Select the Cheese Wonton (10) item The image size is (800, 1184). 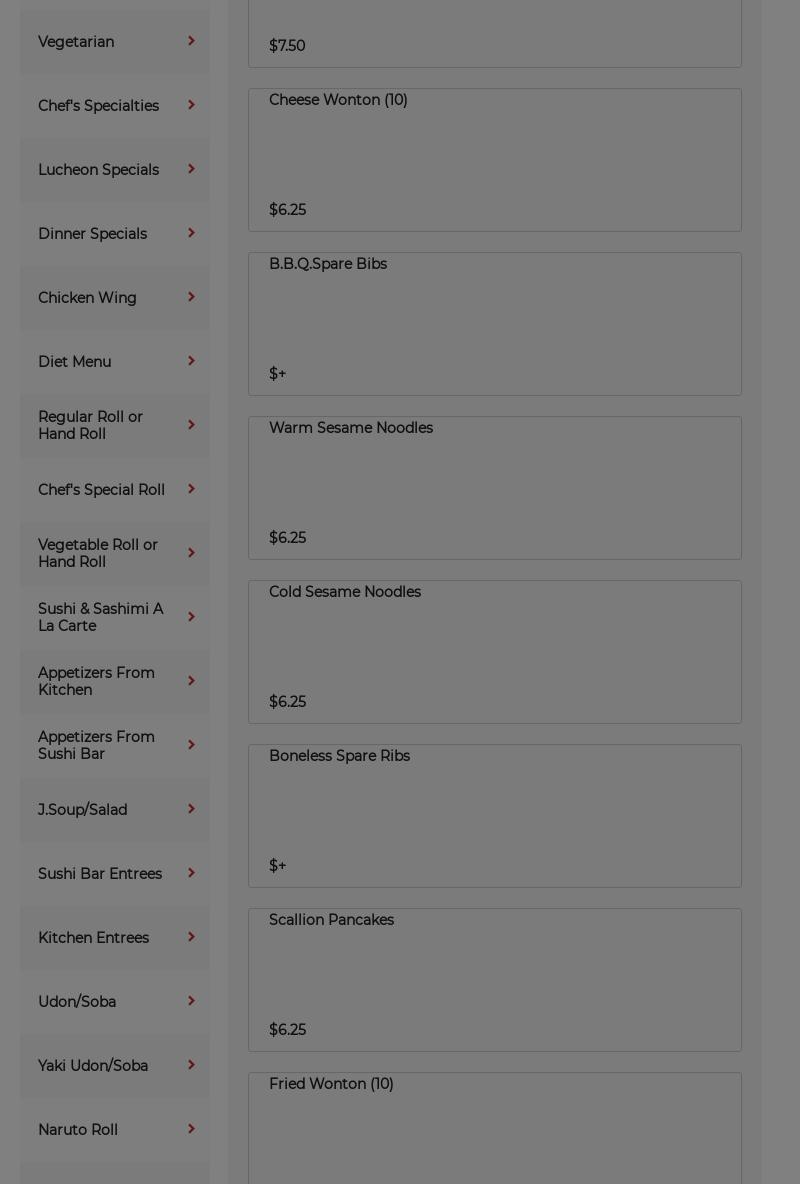click(x=495, y=160)
